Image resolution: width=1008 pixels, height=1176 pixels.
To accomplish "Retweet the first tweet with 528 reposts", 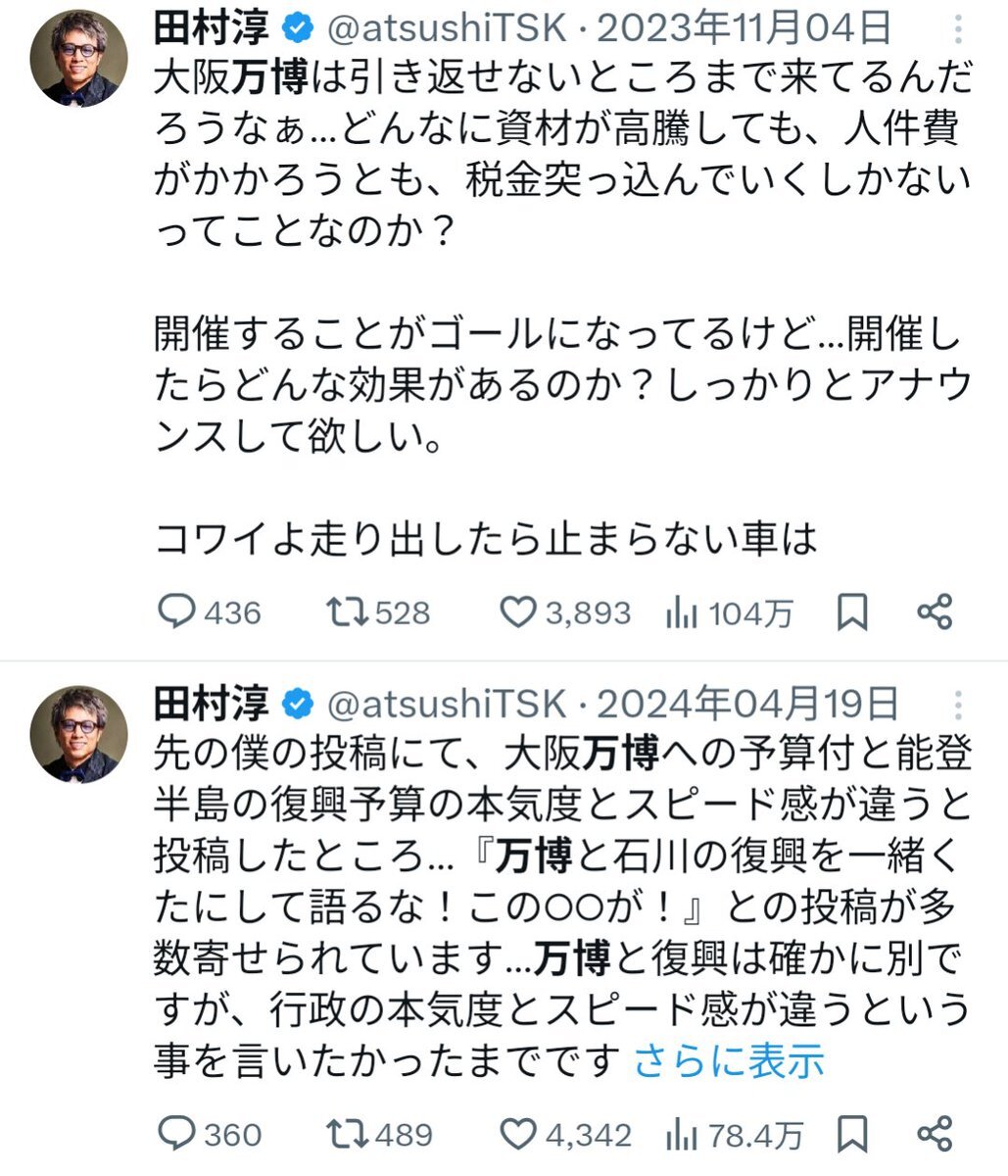I will [347, 613].
